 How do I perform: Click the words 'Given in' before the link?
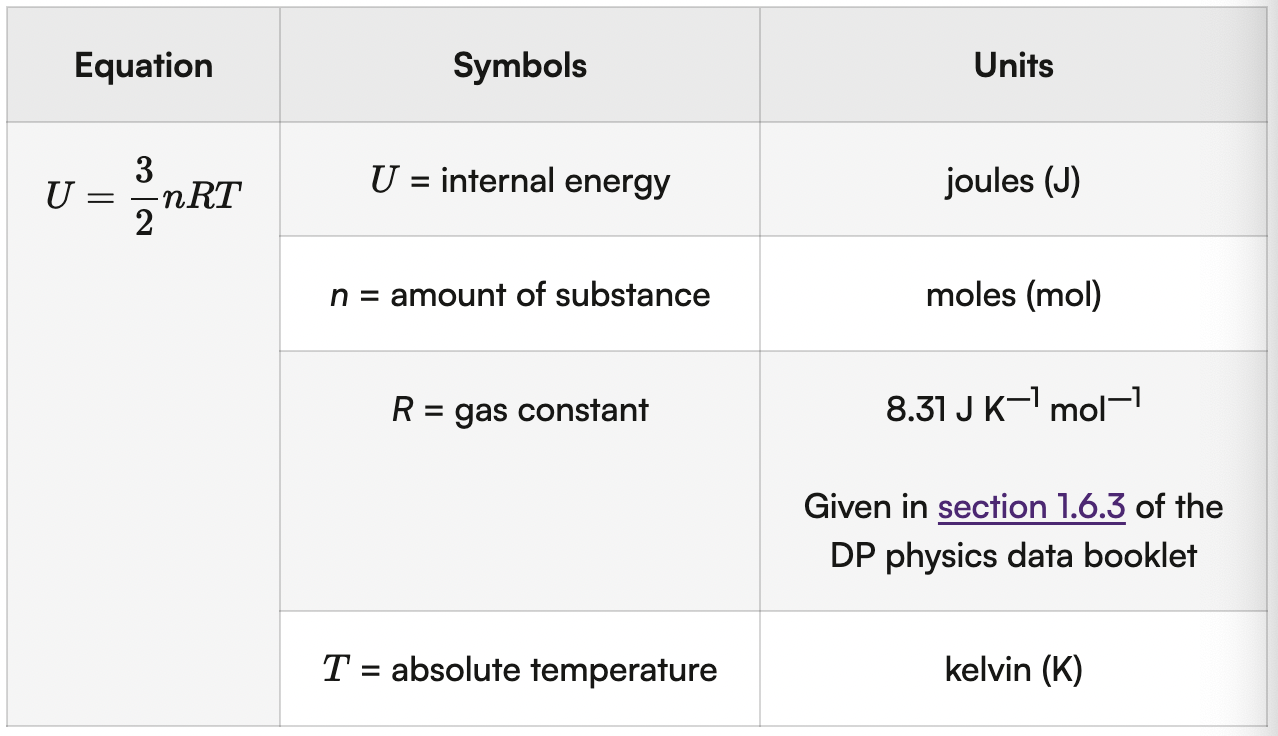tap(866, 507)
